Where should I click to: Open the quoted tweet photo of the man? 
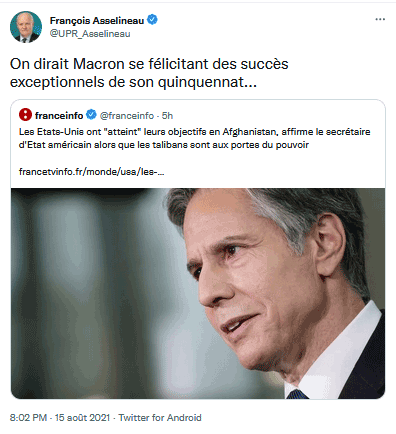pos(198,293)
